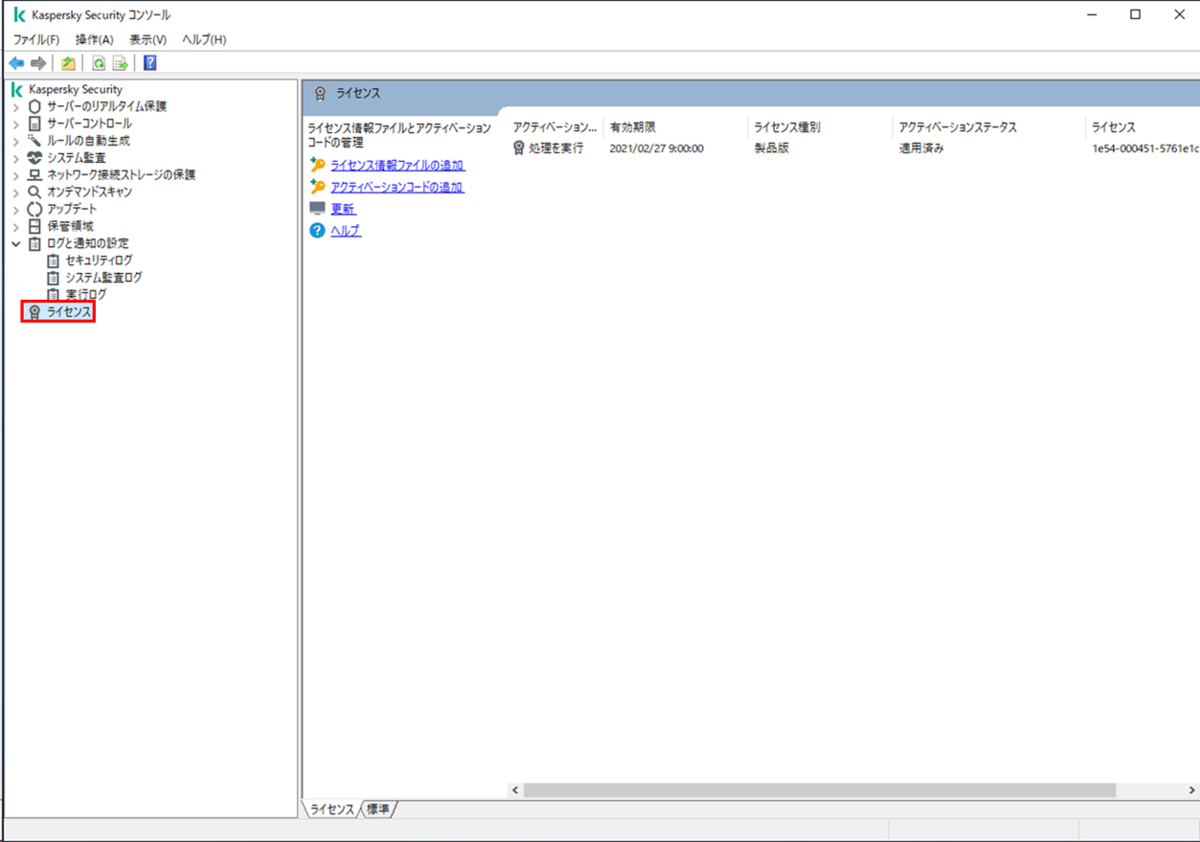This screenshot has height=842, width=1200.
Task: Expand the ネットワーク接続ストレージの保護 node
Action: pos(15,174)
